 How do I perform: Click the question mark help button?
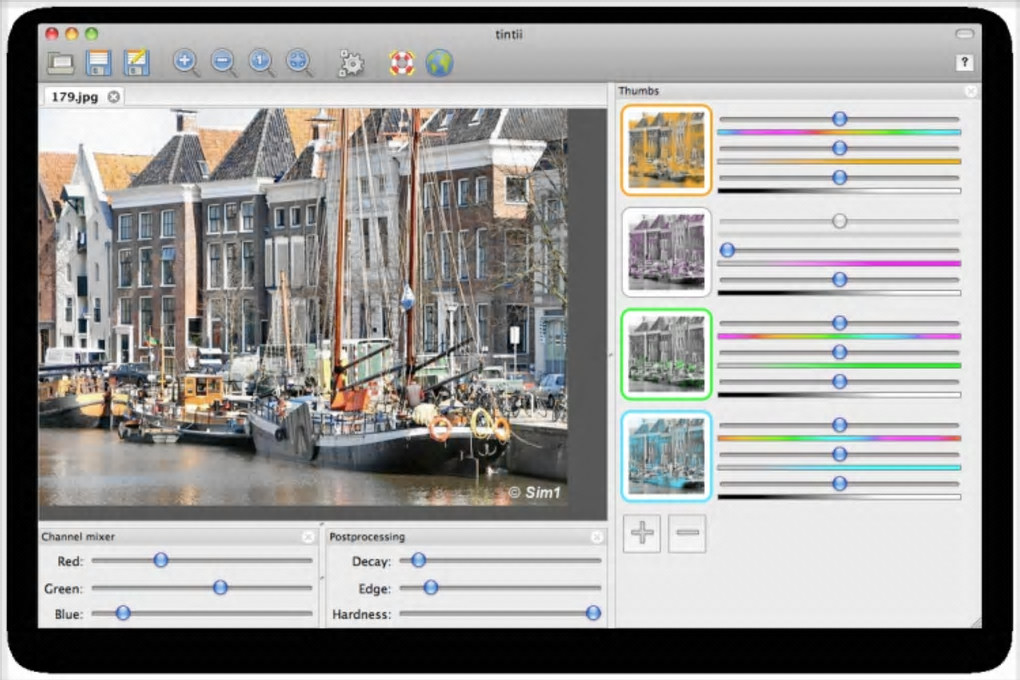(964, 63)
